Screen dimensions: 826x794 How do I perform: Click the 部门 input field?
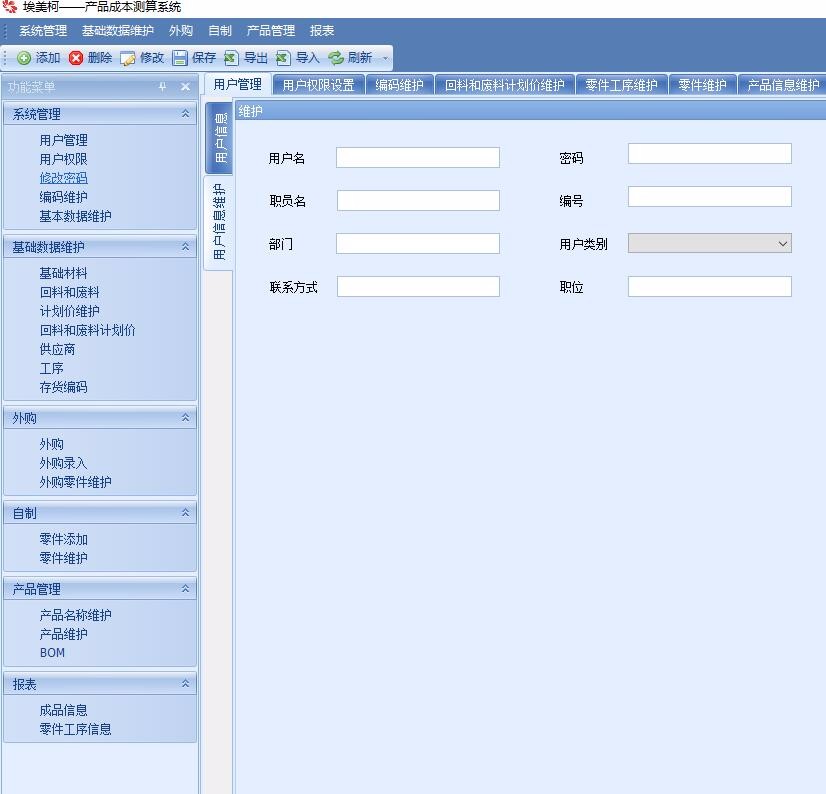pyautogui.click(x=418, y=243)
